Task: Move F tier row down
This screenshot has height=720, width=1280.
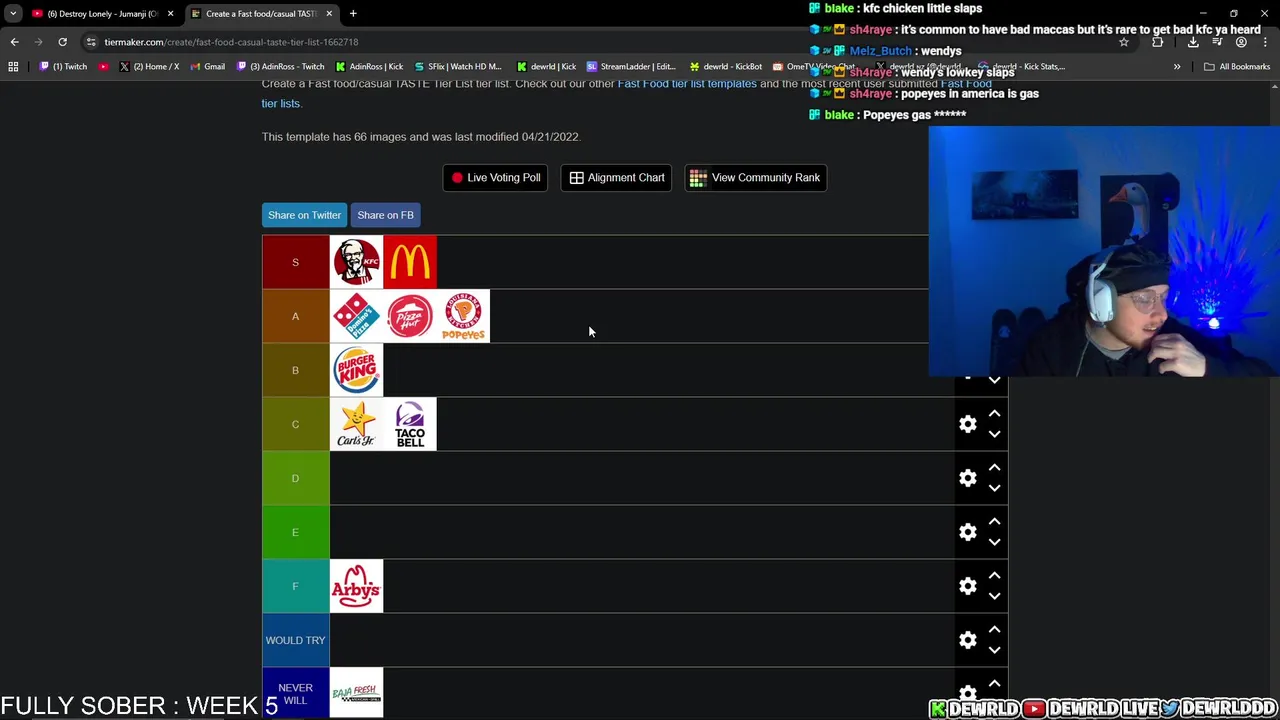Action: click(994, 596)
